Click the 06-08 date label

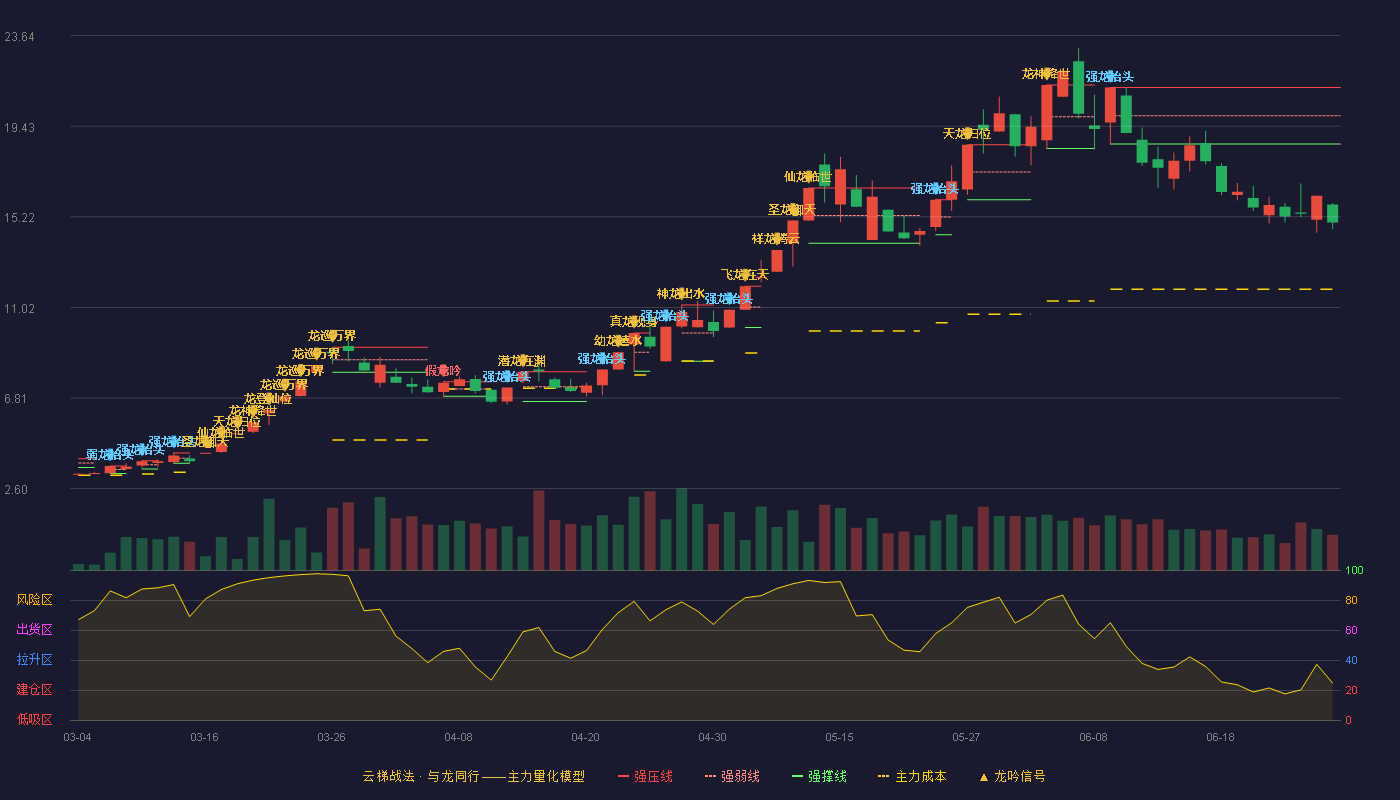click(x=1093, y=737)
